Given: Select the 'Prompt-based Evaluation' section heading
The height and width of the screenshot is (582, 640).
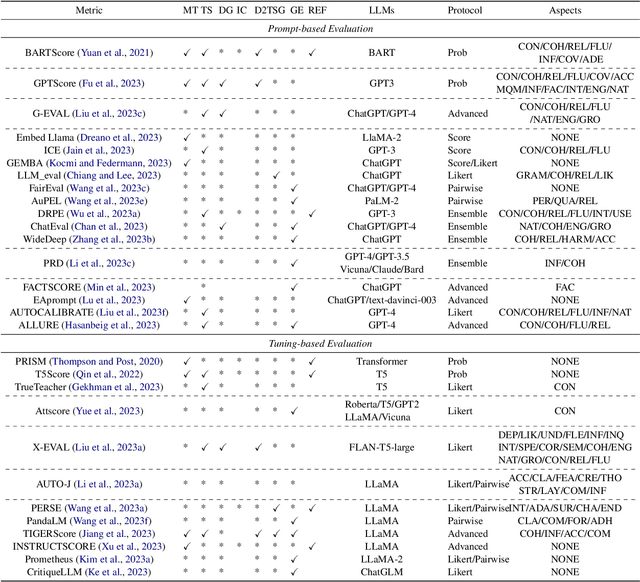Looking at the screenshot, I should pos(320,29).
